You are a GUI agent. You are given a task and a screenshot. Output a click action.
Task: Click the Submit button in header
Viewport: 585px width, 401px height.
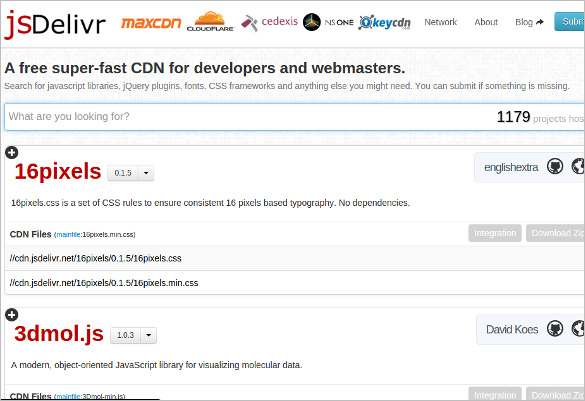tap(570, 22)
